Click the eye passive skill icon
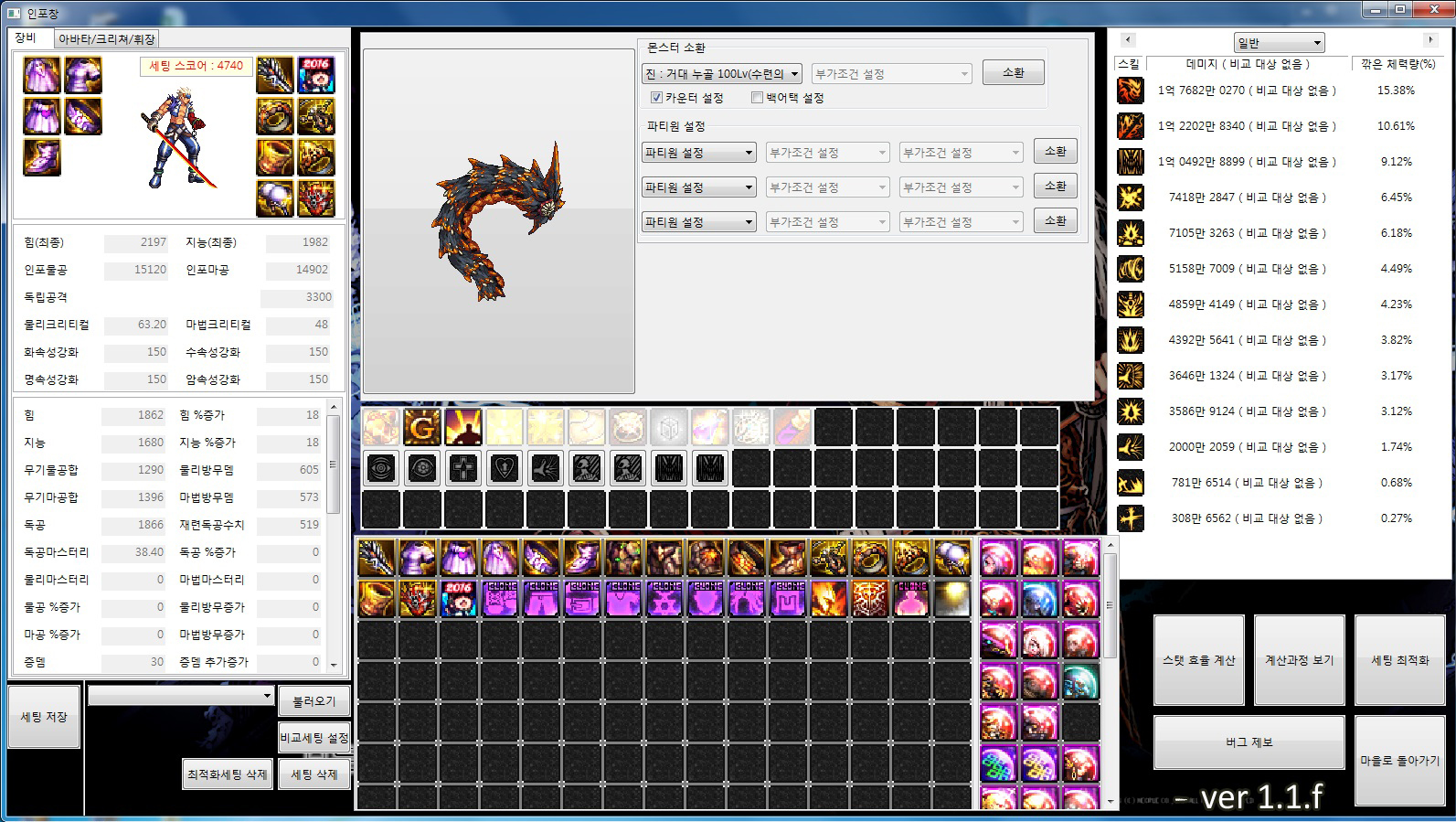The width and height of the screenshot is (1456, 822). (381, 468)
